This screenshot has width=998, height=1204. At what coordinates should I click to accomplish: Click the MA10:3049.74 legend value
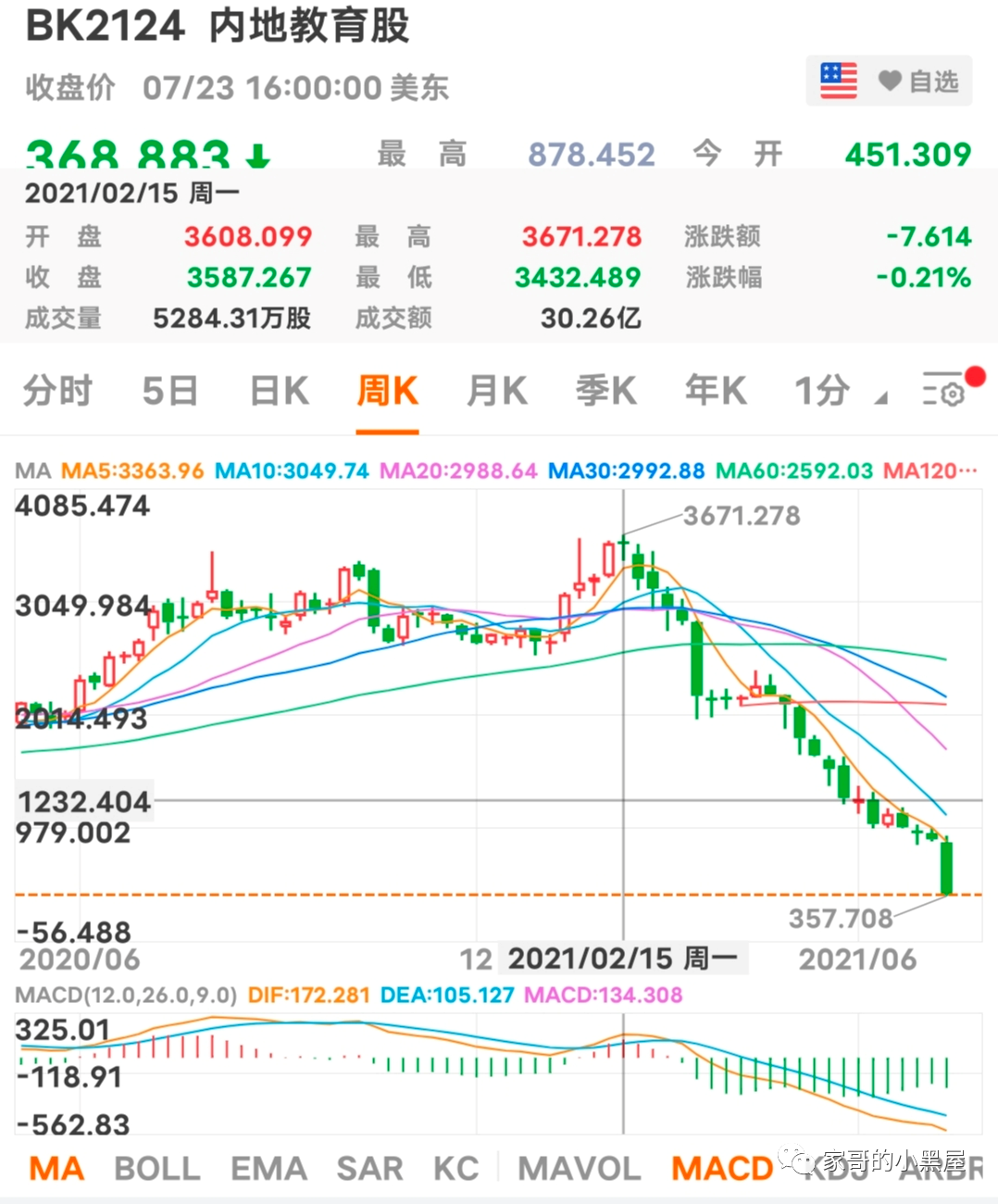292,470
